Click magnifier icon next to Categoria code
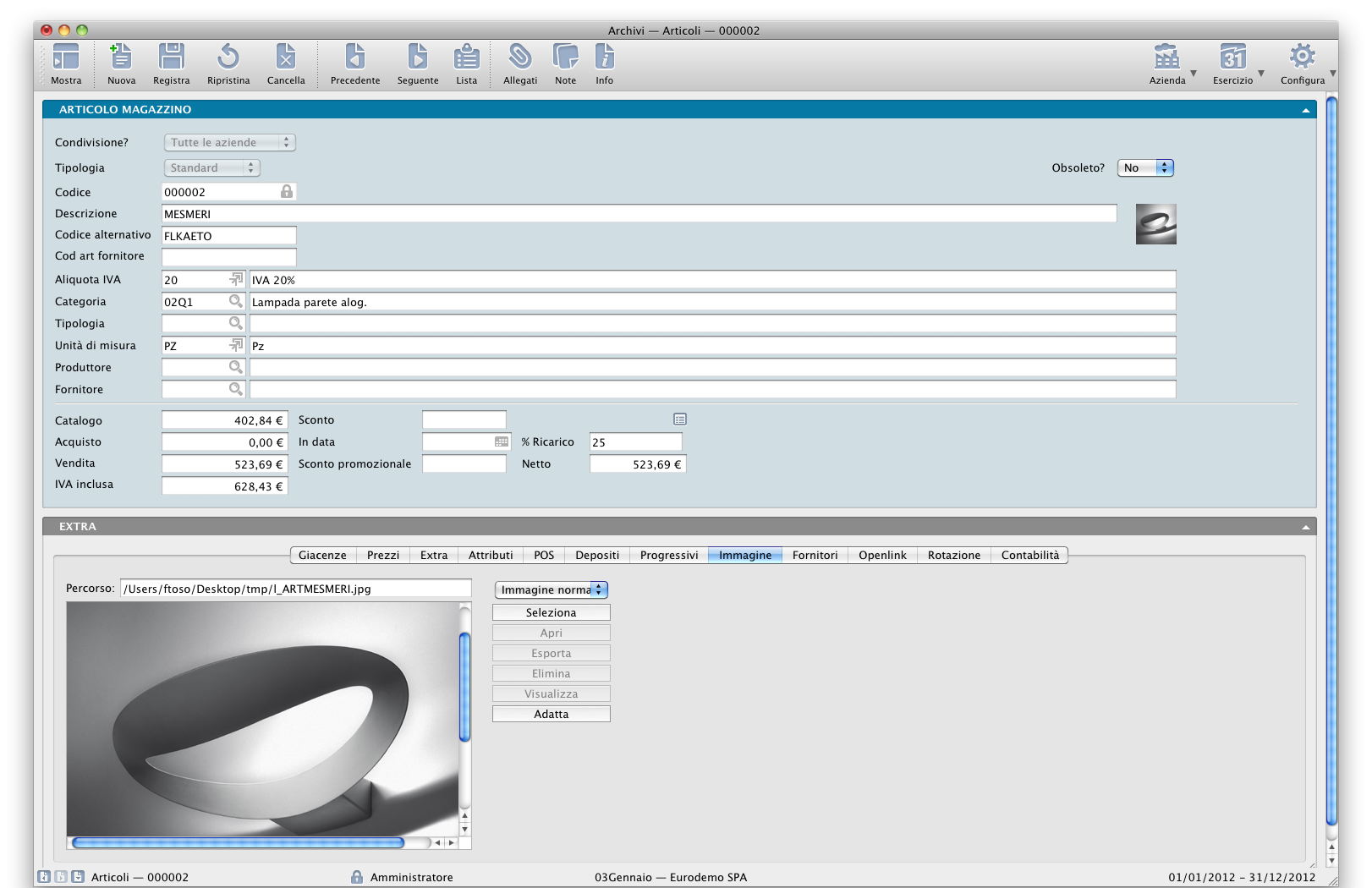This screenshot has height=888, width=1372. (x=236, y=301)
